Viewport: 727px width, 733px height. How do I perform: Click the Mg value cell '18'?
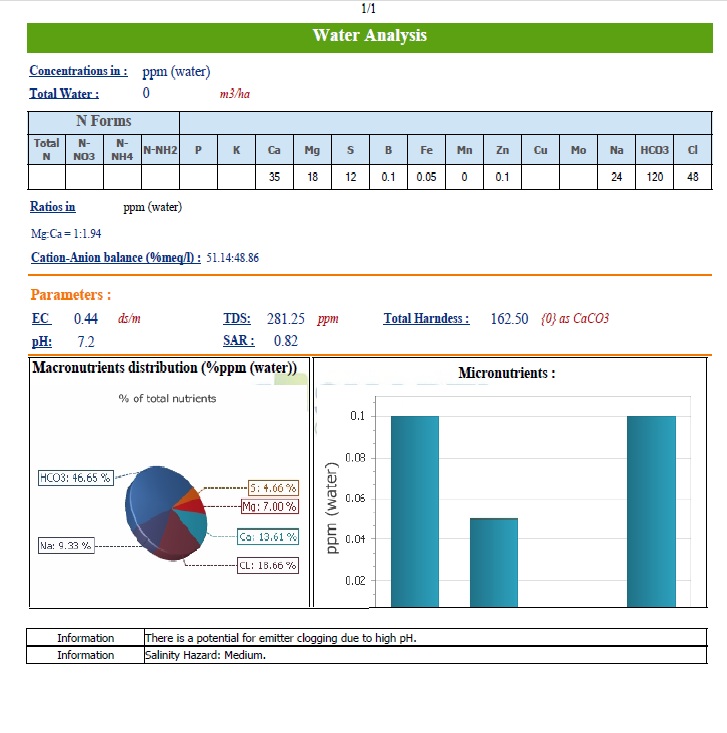(312, 177)
